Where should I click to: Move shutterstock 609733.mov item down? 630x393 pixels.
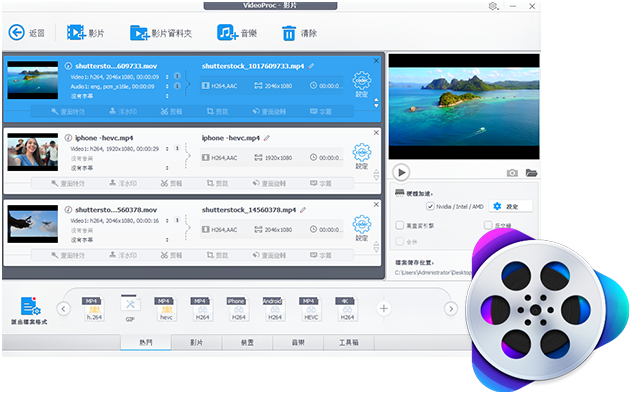point(376,106)
